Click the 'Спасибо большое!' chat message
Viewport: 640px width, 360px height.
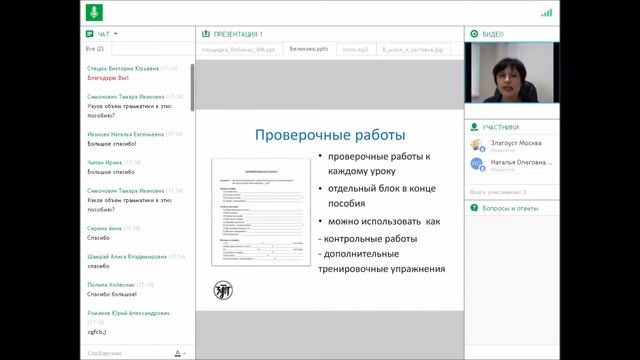coord(112,294)
